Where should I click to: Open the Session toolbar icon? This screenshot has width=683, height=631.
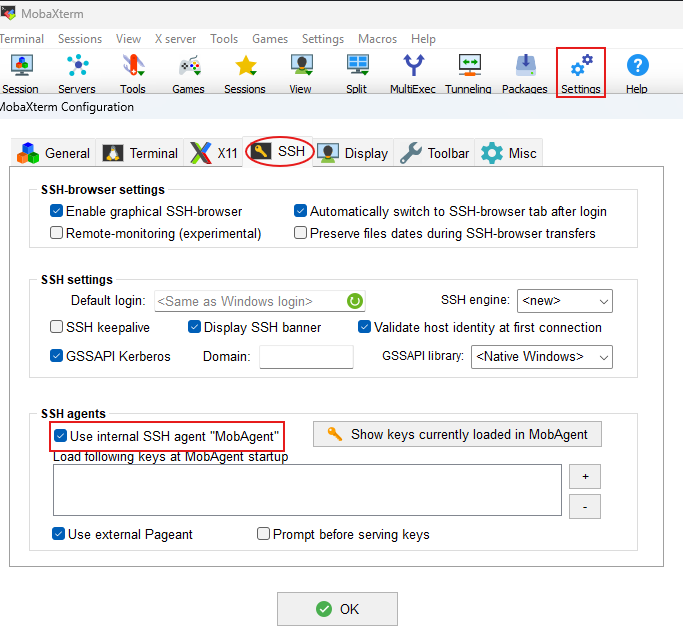21,74
